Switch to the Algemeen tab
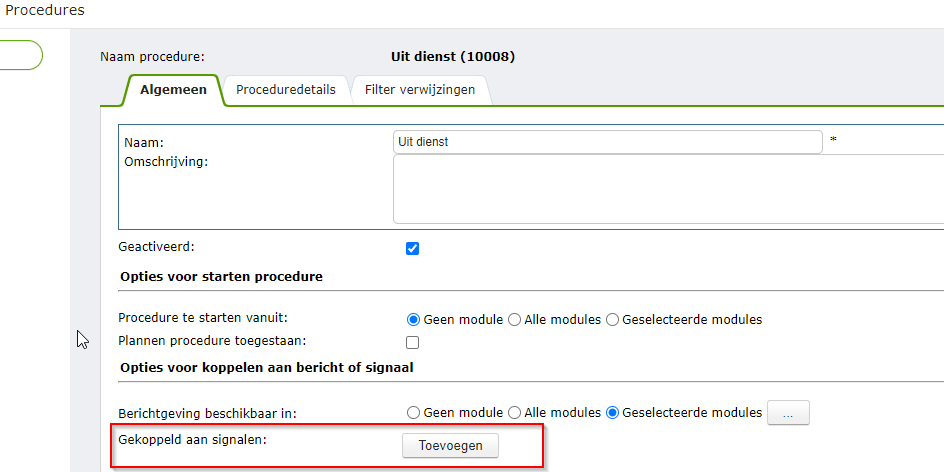 tap(173, 89)
